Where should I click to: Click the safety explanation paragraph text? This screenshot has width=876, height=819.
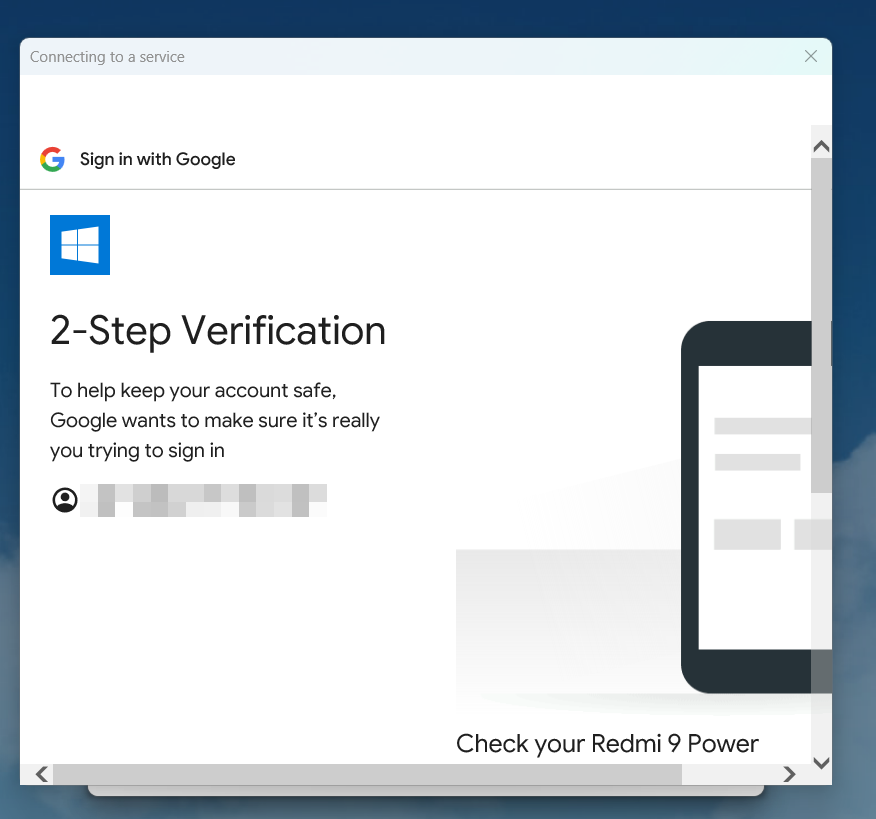pos(215,420)
